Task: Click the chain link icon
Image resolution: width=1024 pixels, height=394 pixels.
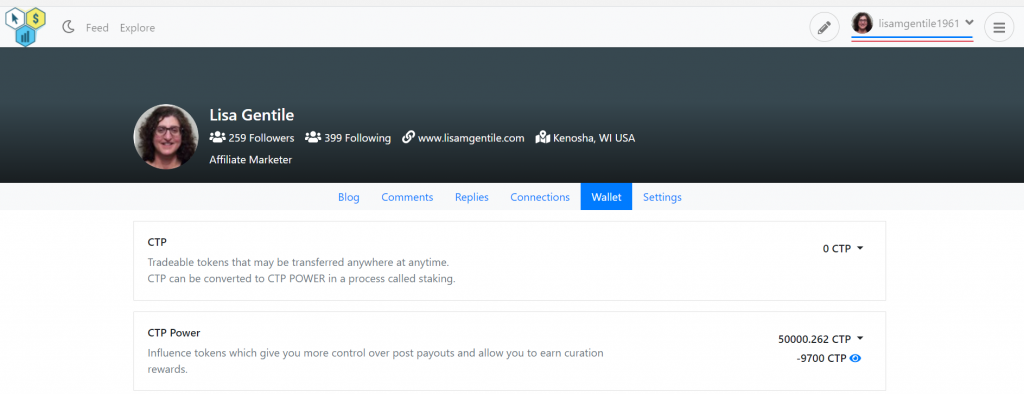Action: tap(408, 138)
